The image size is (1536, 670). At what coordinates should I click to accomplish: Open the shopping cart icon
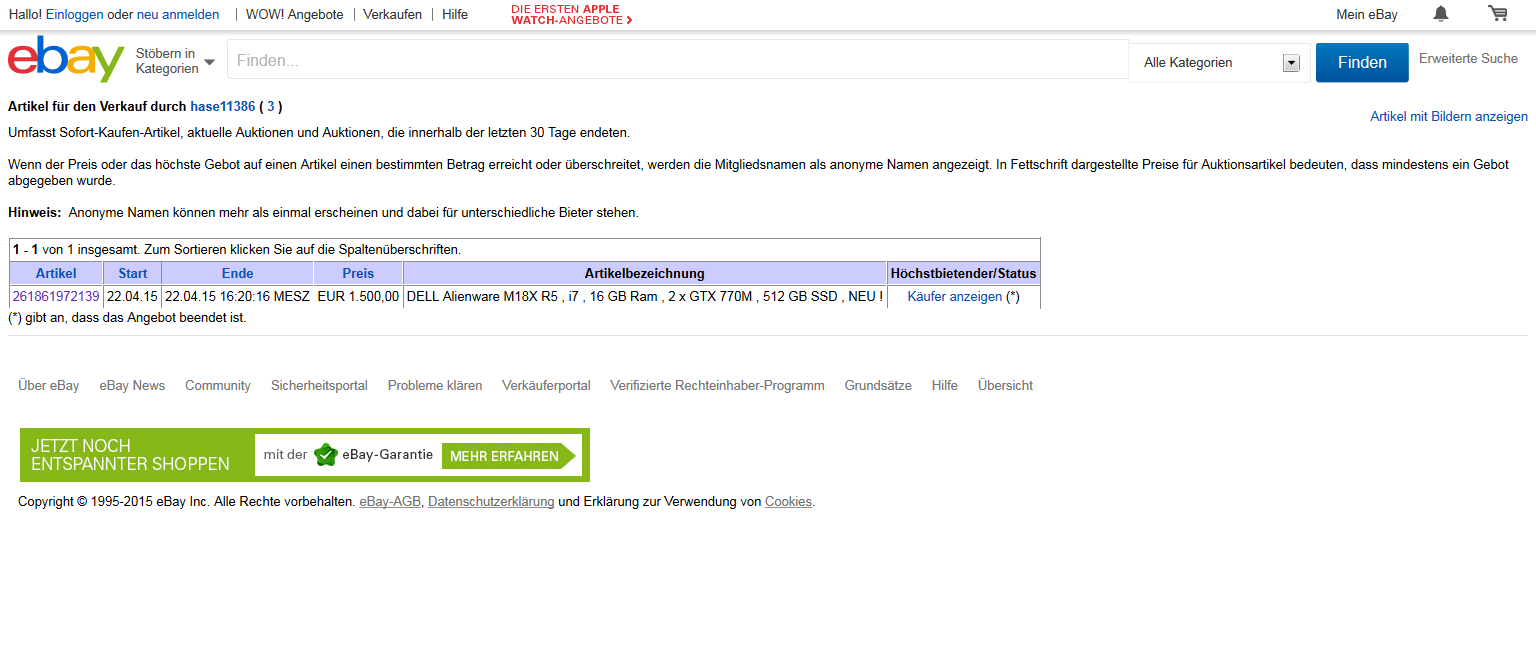[x=1497, y=14]
